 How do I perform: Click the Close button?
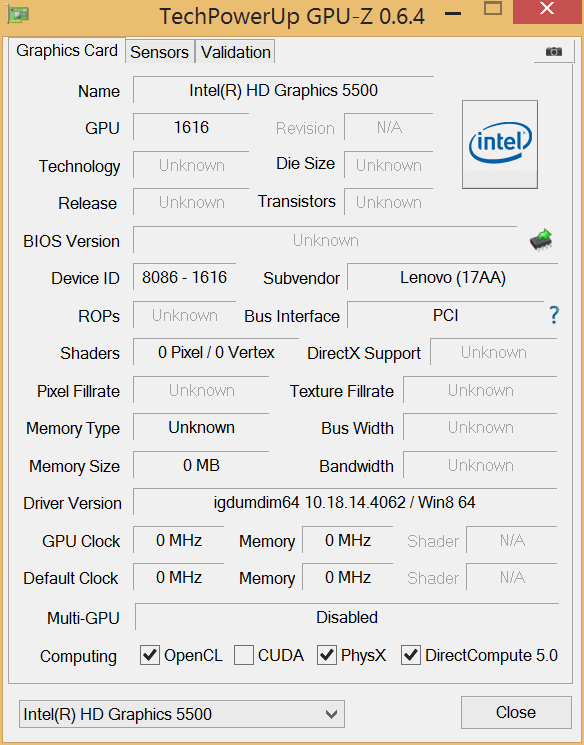516,712
